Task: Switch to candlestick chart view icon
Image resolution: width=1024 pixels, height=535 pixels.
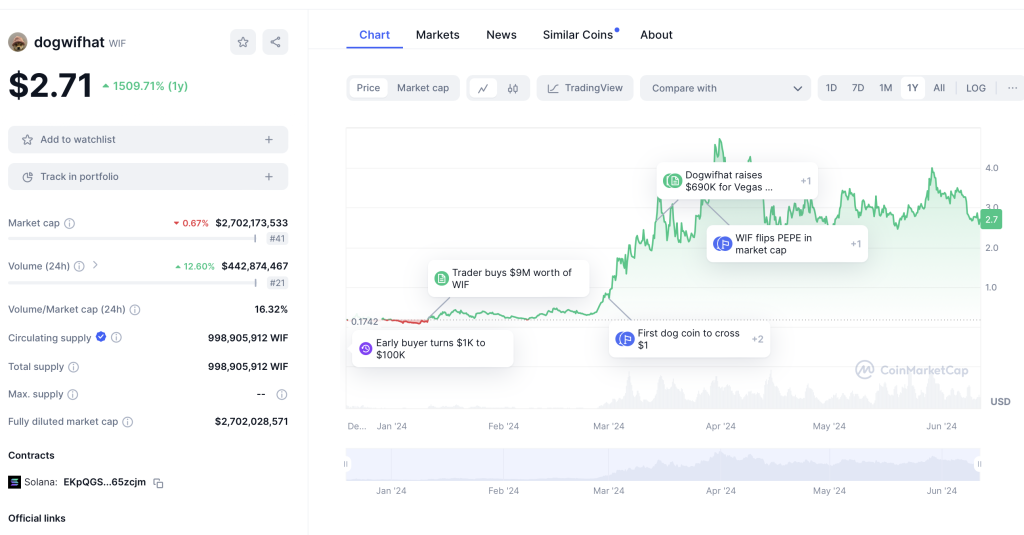Action: point(513,88)
